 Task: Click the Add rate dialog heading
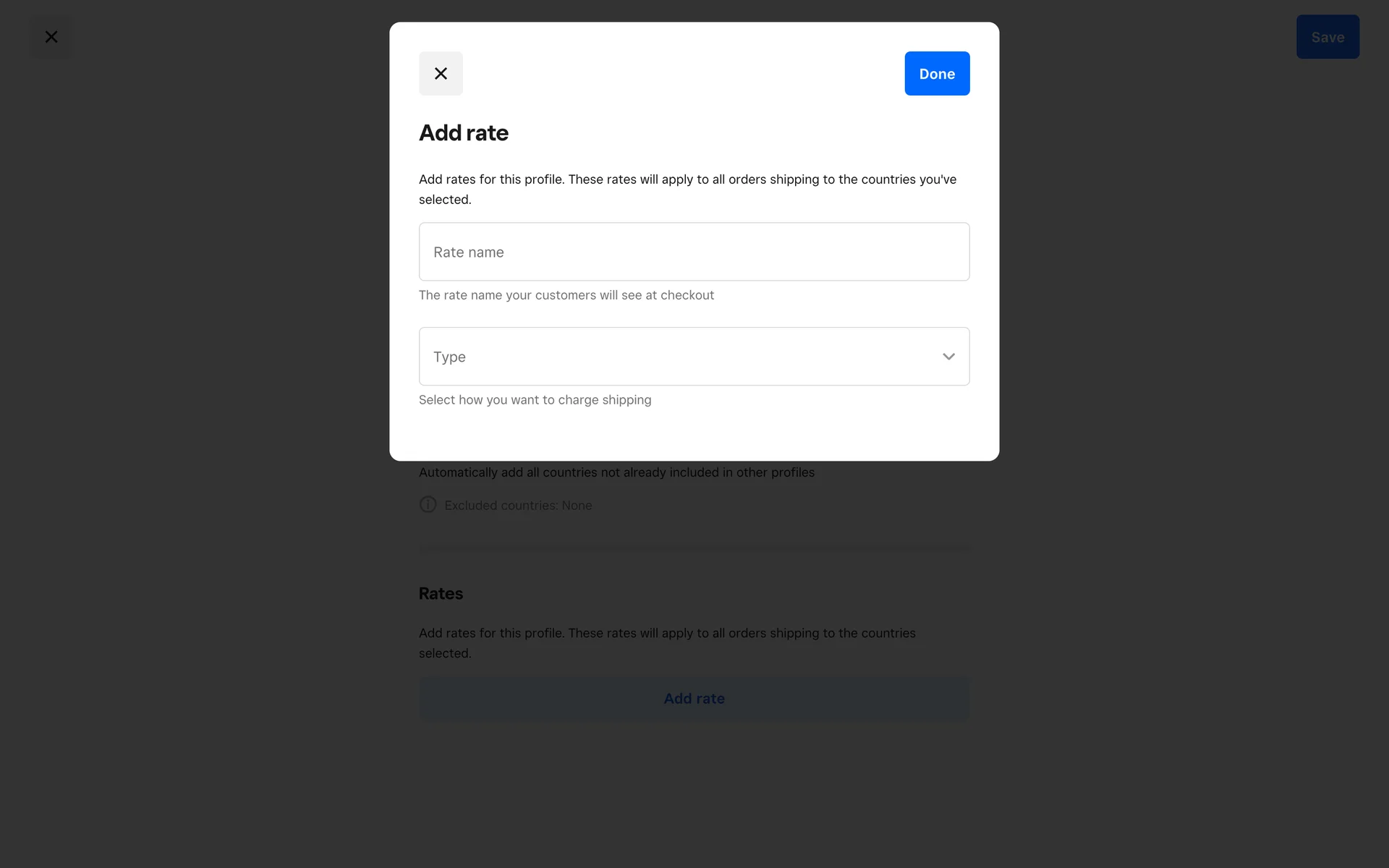(464, 133)
